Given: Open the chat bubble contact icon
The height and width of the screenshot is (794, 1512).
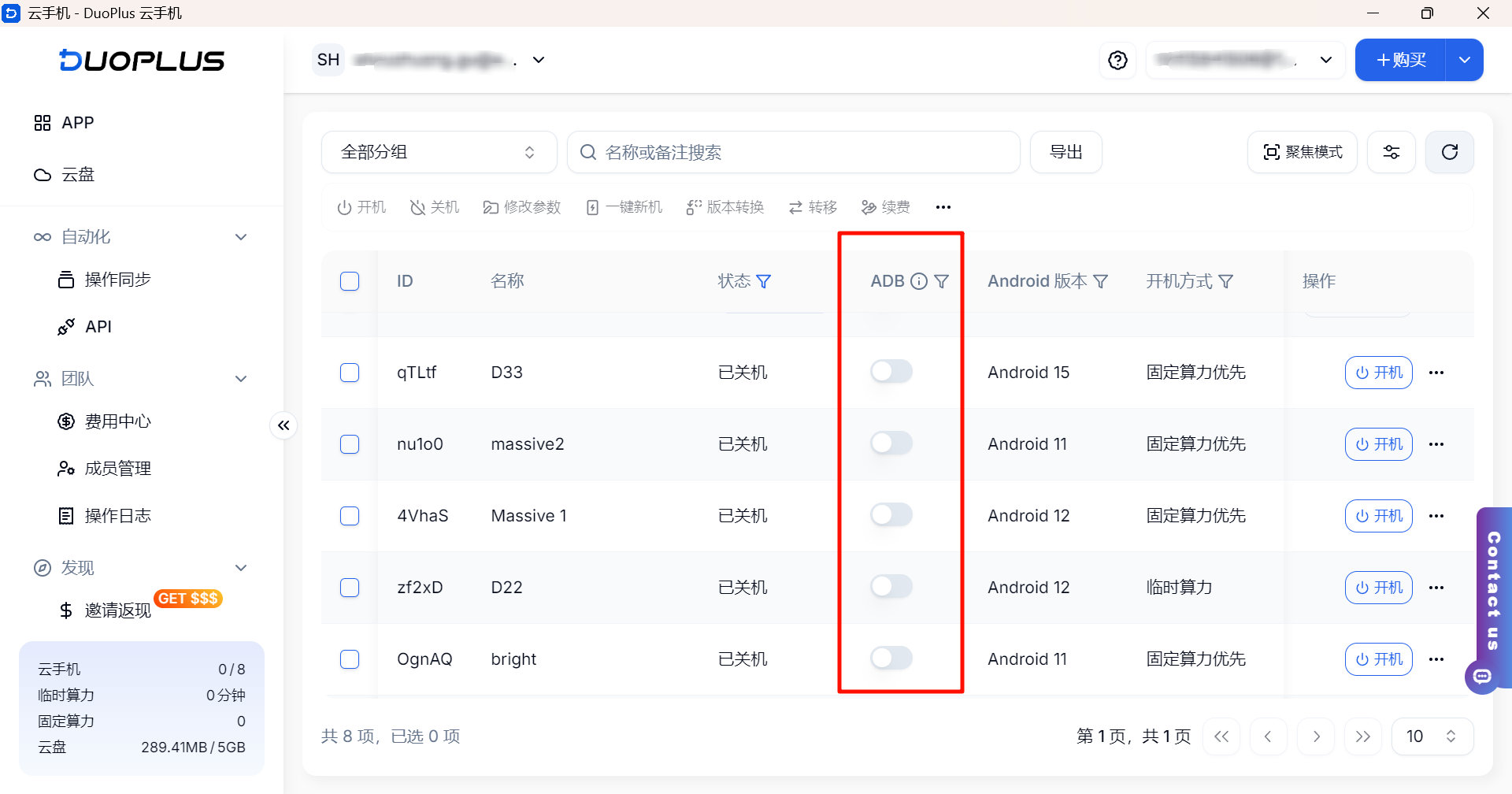Looking at the screenshot, I should [x=1482, y=676].
